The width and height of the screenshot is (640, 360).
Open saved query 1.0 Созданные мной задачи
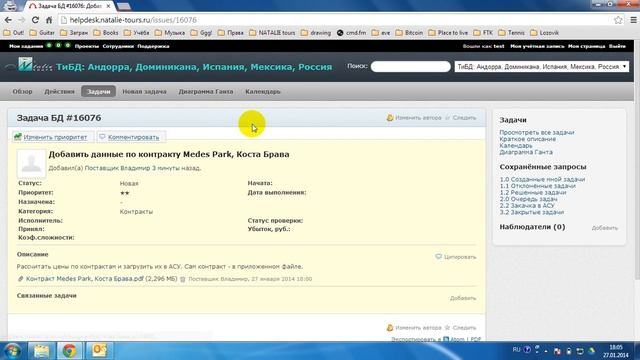coord(542,179)
